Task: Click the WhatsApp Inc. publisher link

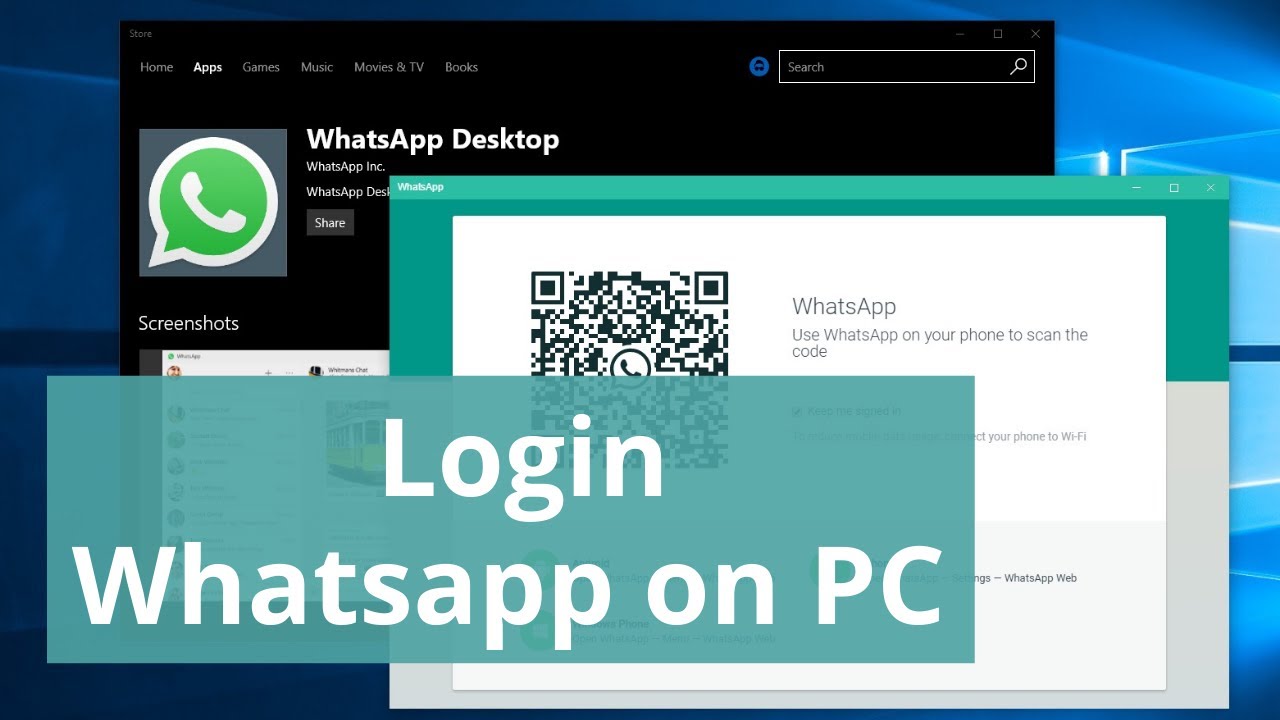Action: (345, 167)
